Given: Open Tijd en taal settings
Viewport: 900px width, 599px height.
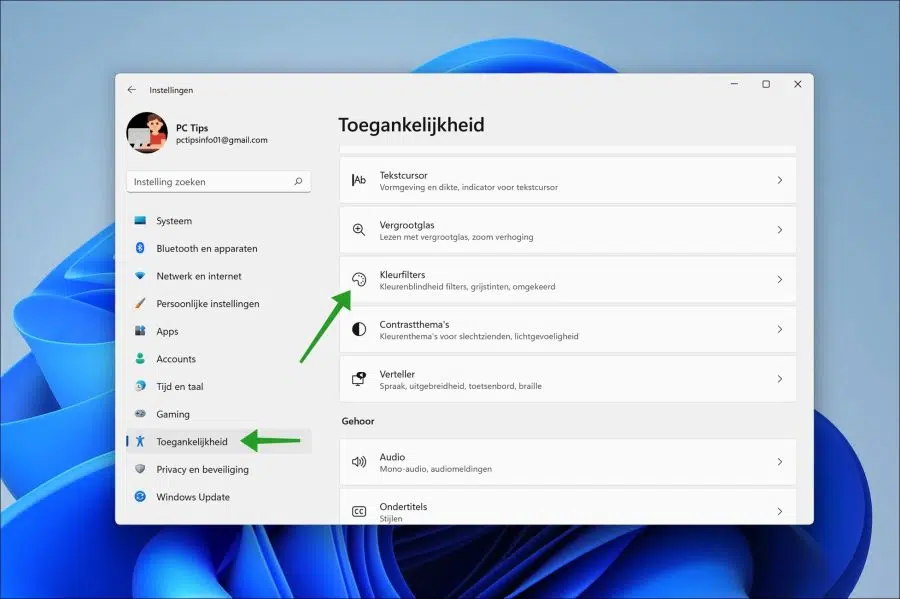Looking at the screenshot, I should [219, 386].
